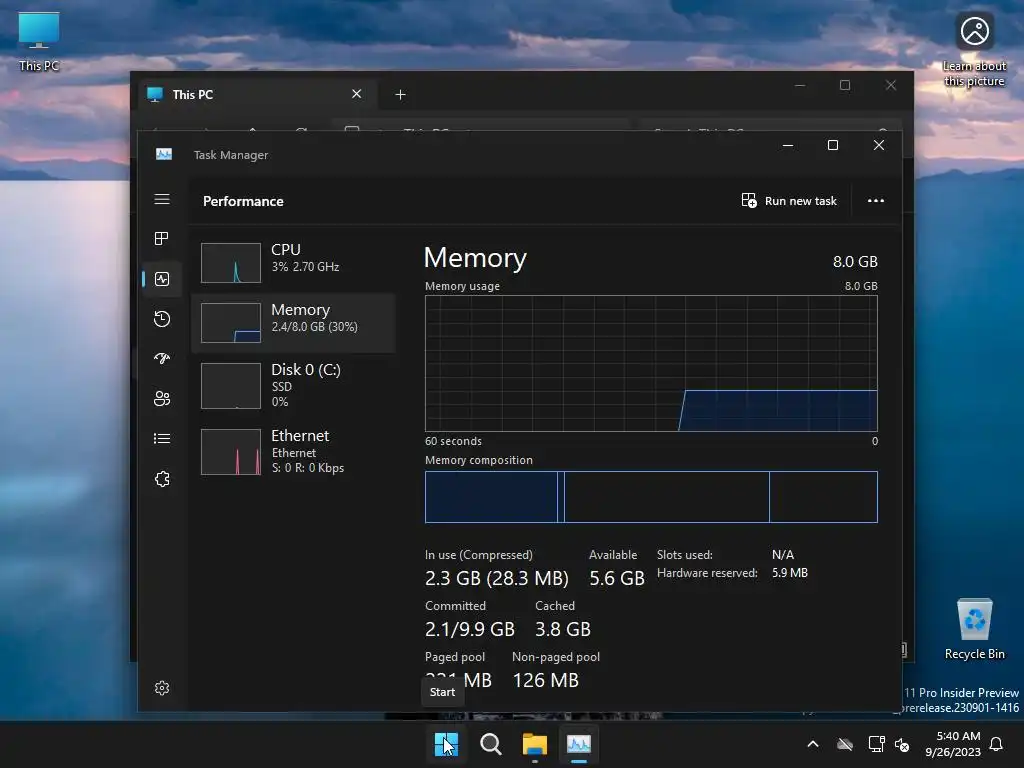
Task: Select the This PC desktop icon
Action: (x=39, y=41)
